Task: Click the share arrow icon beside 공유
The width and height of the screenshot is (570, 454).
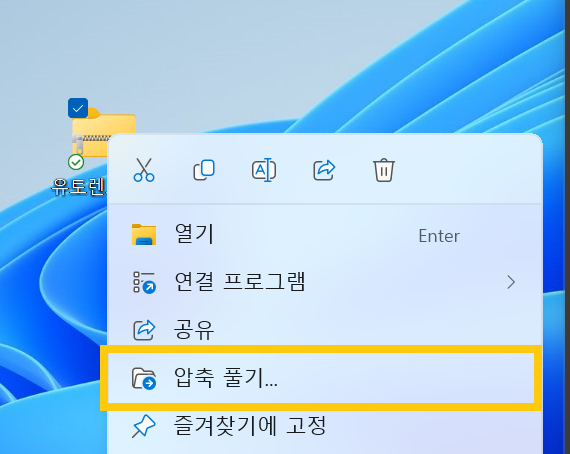Action: click(x=144, y=330)
